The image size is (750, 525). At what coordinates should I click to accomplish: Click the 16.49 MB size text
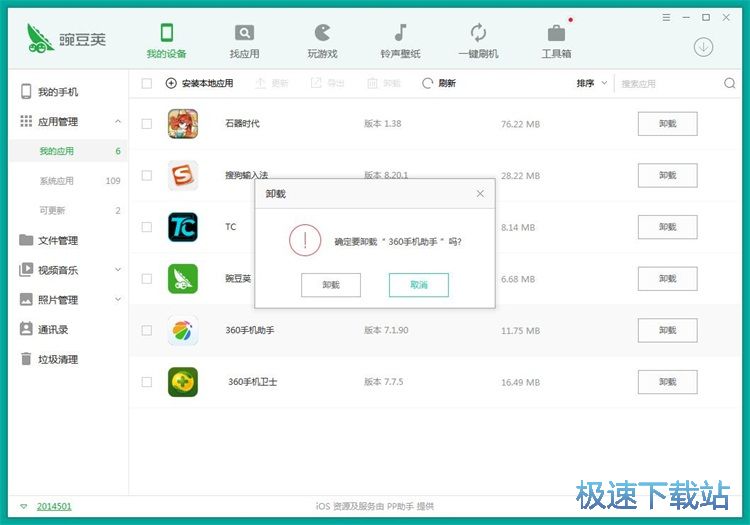pos(520,383)
